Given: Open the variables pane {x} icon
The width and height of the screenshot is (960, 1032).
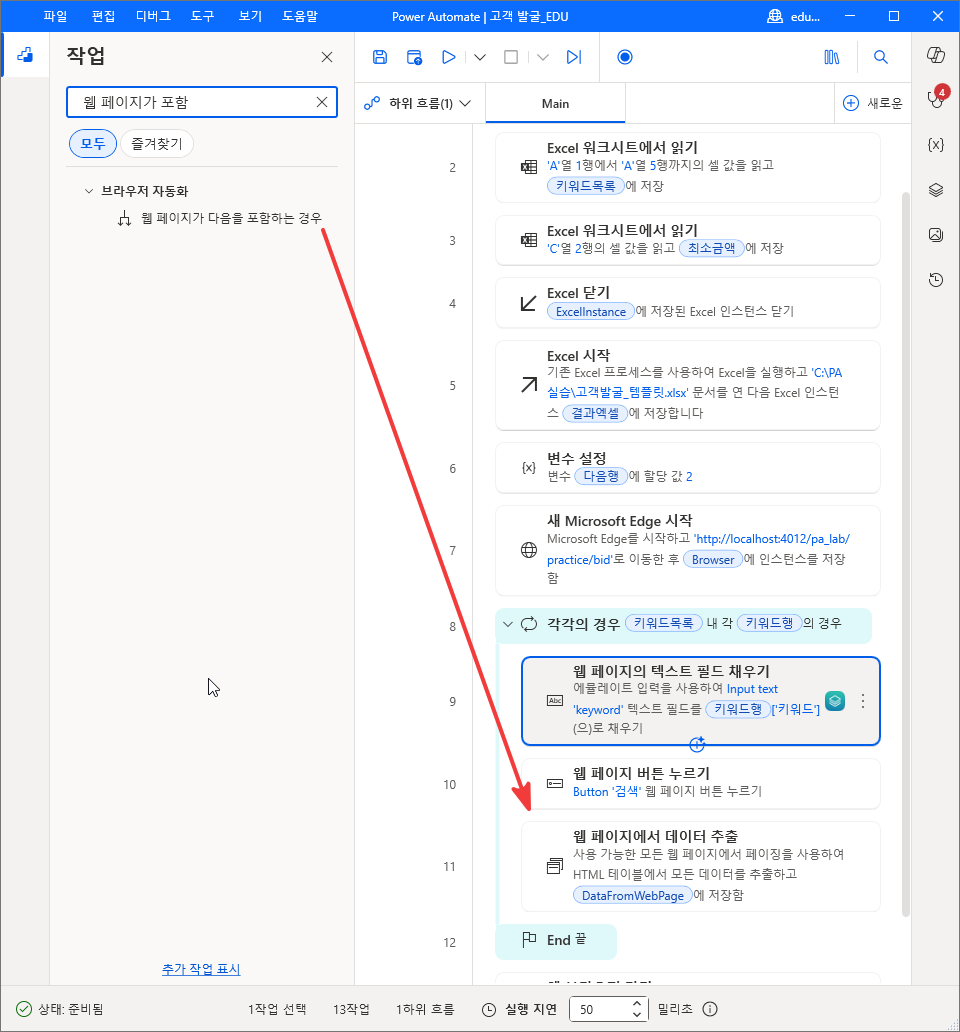Looking at the screenshot, I should point(936,145).
